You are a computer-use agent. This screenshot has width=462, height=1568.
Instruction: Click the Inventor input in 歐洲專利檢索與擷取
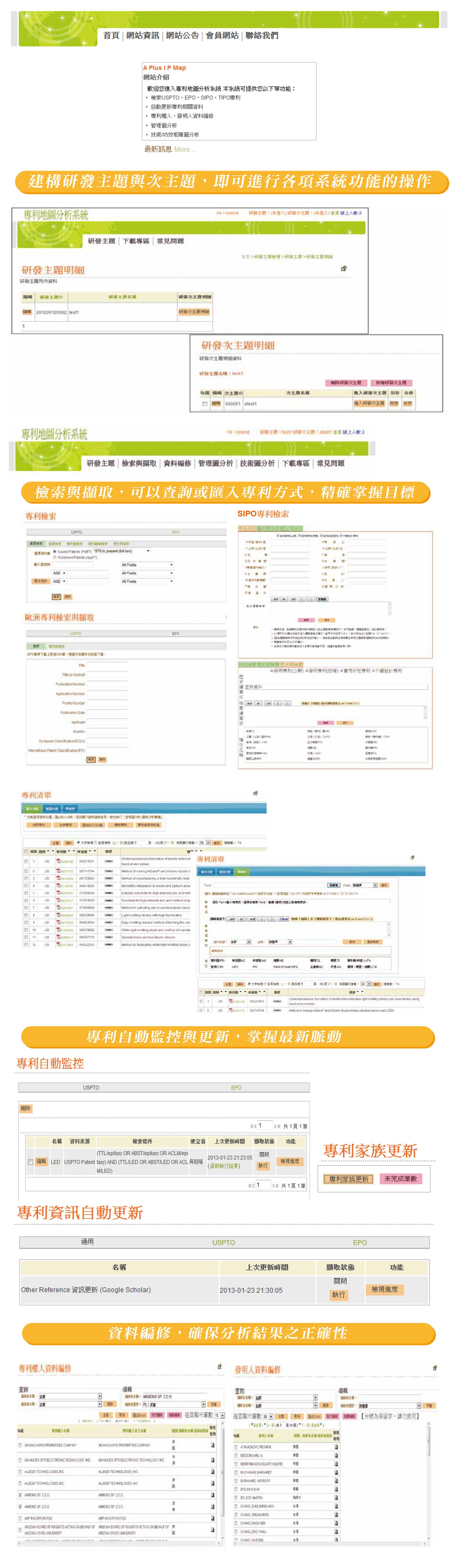coord(107,732)
